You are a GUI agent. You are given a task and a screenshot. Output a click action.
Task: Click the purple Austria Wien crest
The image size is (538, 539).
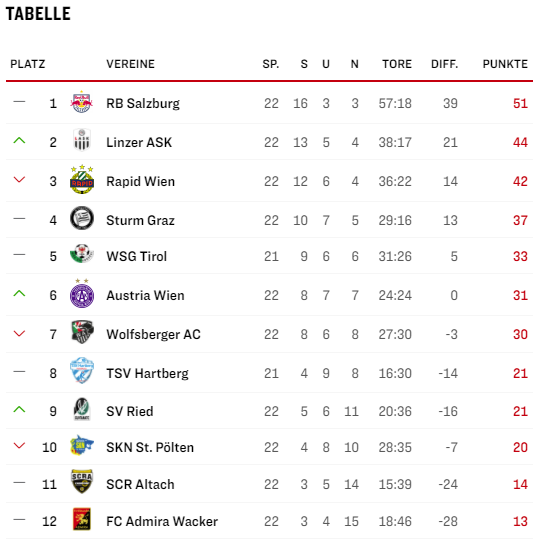pyautogui.click(x=82, y=294)
